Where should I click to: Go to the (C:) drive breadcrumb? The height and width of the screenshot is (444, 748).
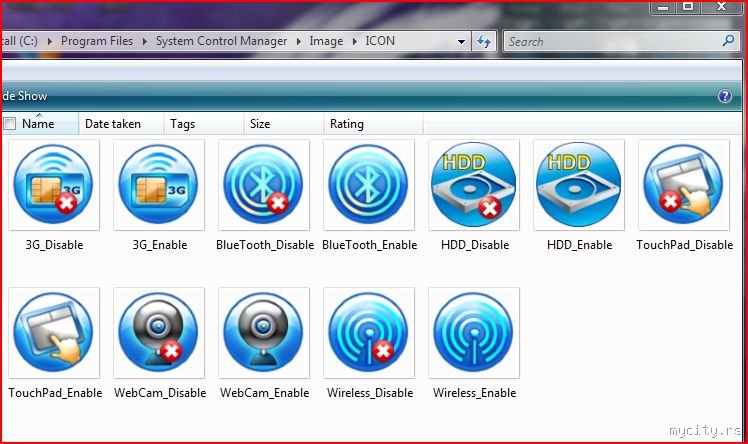[x=20, y=41]
